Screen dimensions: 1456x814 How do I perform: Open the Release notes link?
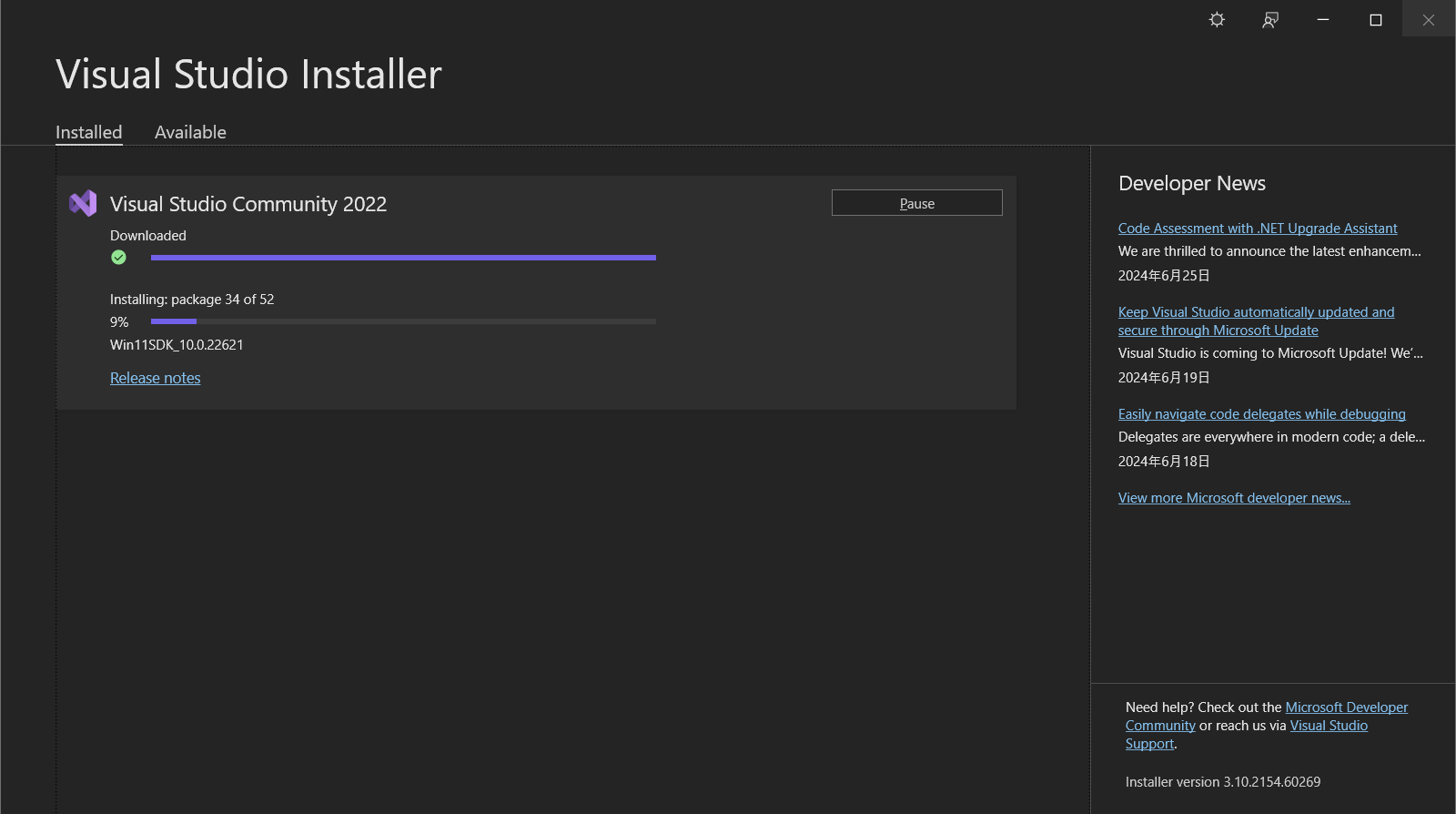(x=156, y=378)
